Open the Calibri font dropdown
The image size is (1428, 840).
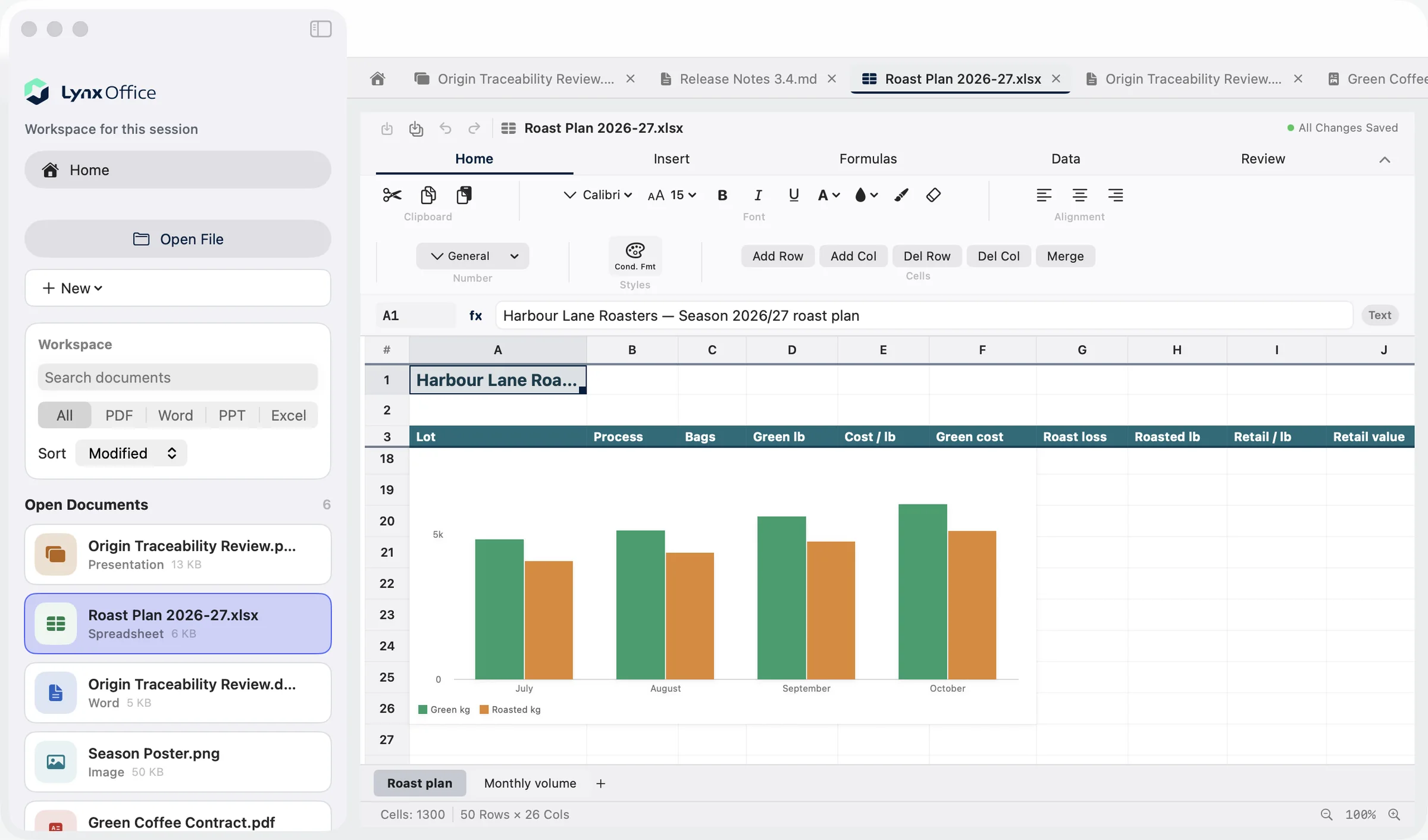pos(598,195)
